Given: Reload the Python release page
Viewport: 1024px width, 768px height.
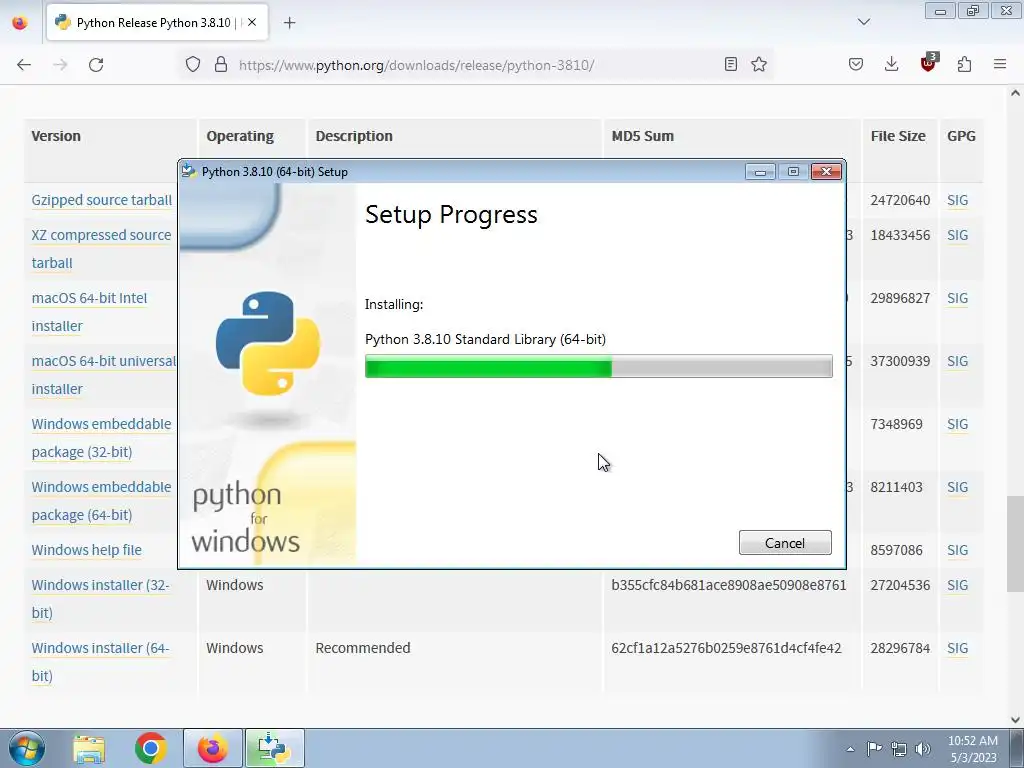Looking at the screenshot, I should point(96,65).
